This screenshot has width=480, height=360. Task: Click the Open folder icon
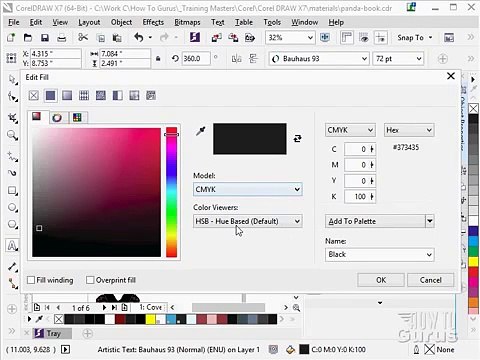point(28,38)
